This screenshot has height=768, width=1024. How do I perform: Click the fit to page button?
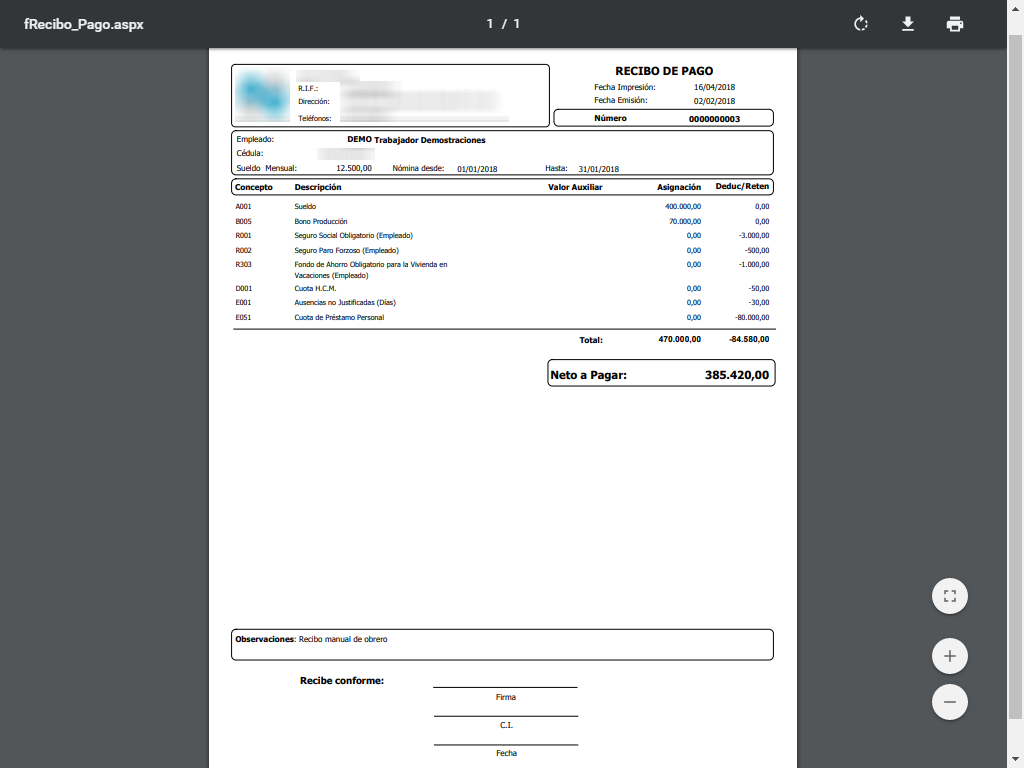[x=949, y=597]
